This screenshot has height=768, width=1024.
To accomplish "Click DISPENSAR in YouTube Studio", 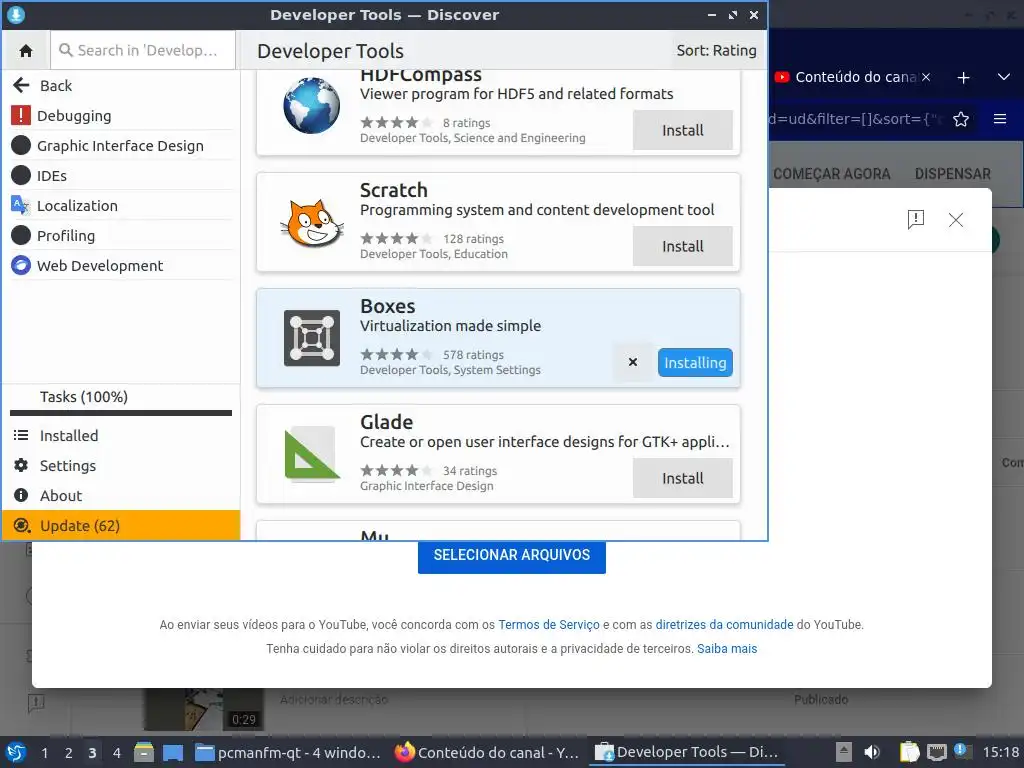I will point(953,174).
